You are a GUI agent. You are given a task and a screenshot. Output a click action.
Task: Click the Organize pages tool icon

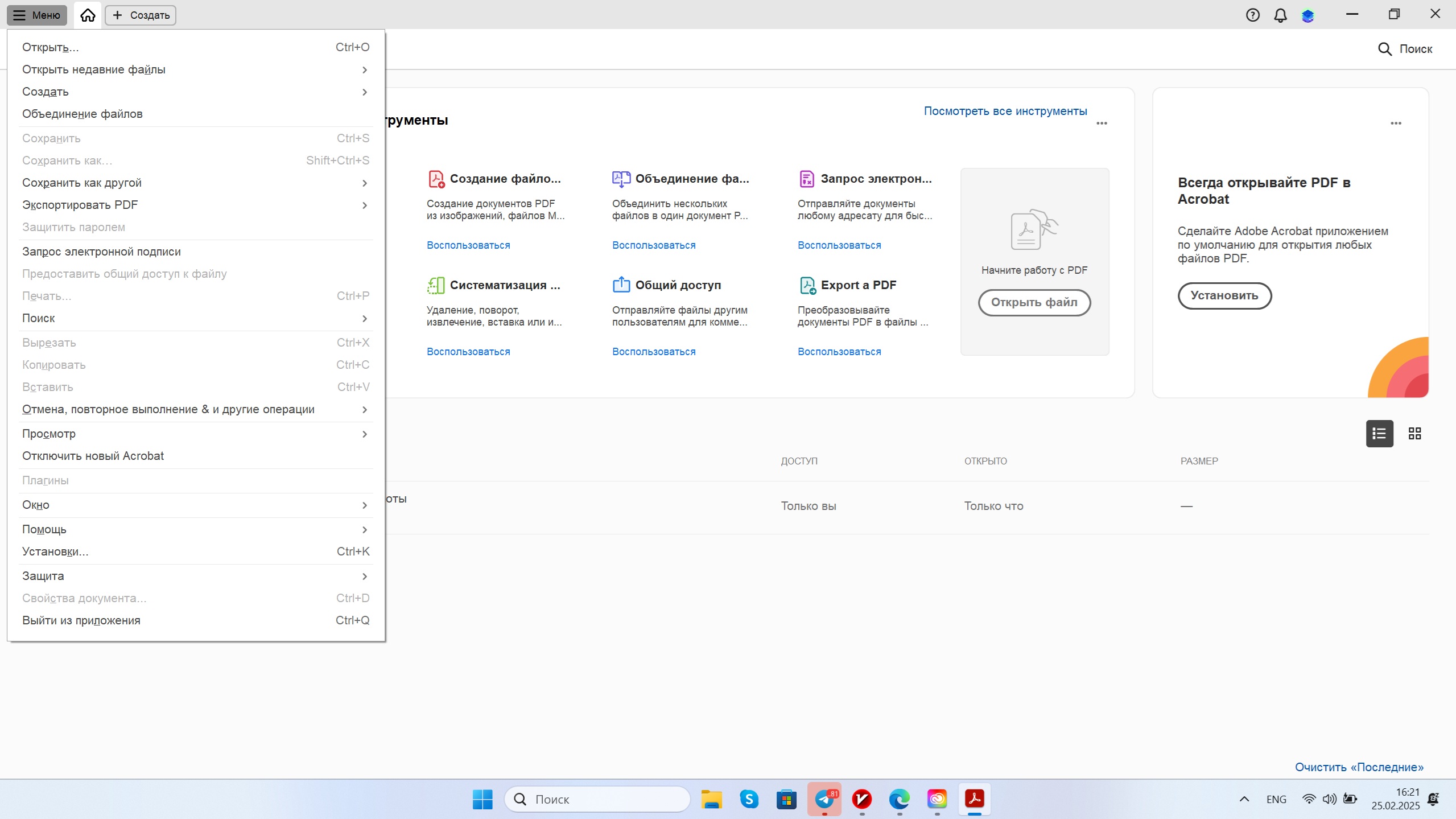coord(436,285)
